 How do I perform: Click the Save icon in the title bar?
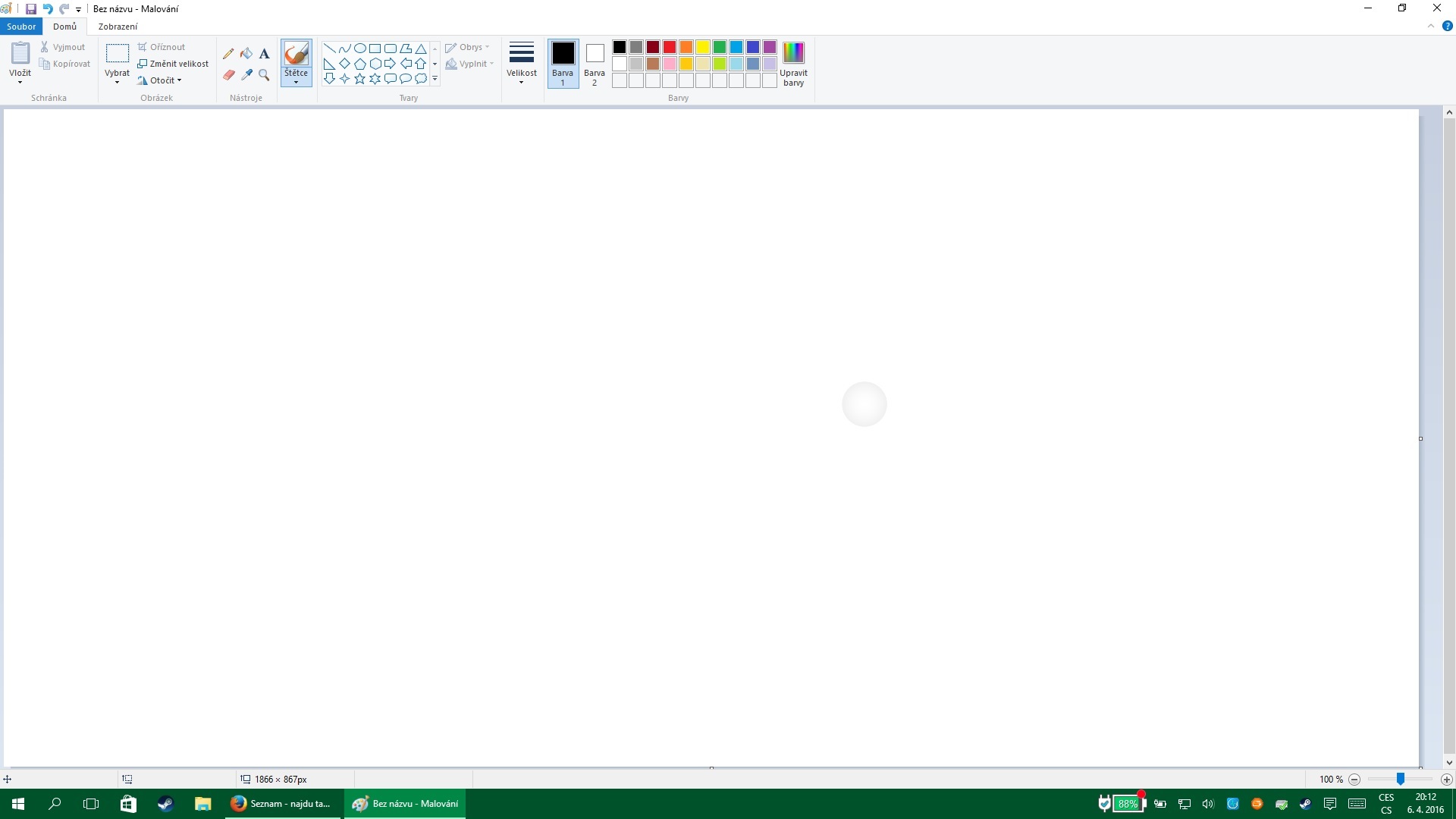(x=31, y=9)
